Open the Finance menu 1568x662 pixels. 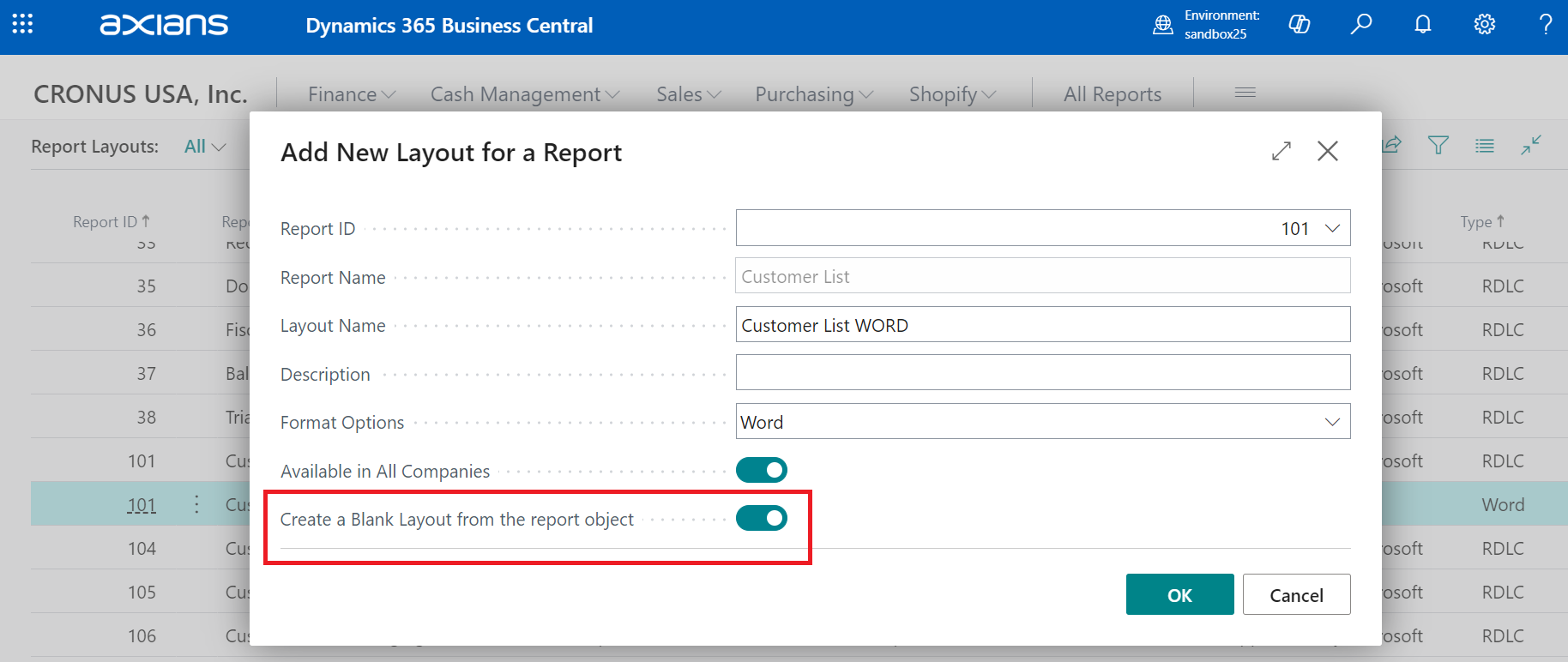pyautogui.click(x=352, y=94)
